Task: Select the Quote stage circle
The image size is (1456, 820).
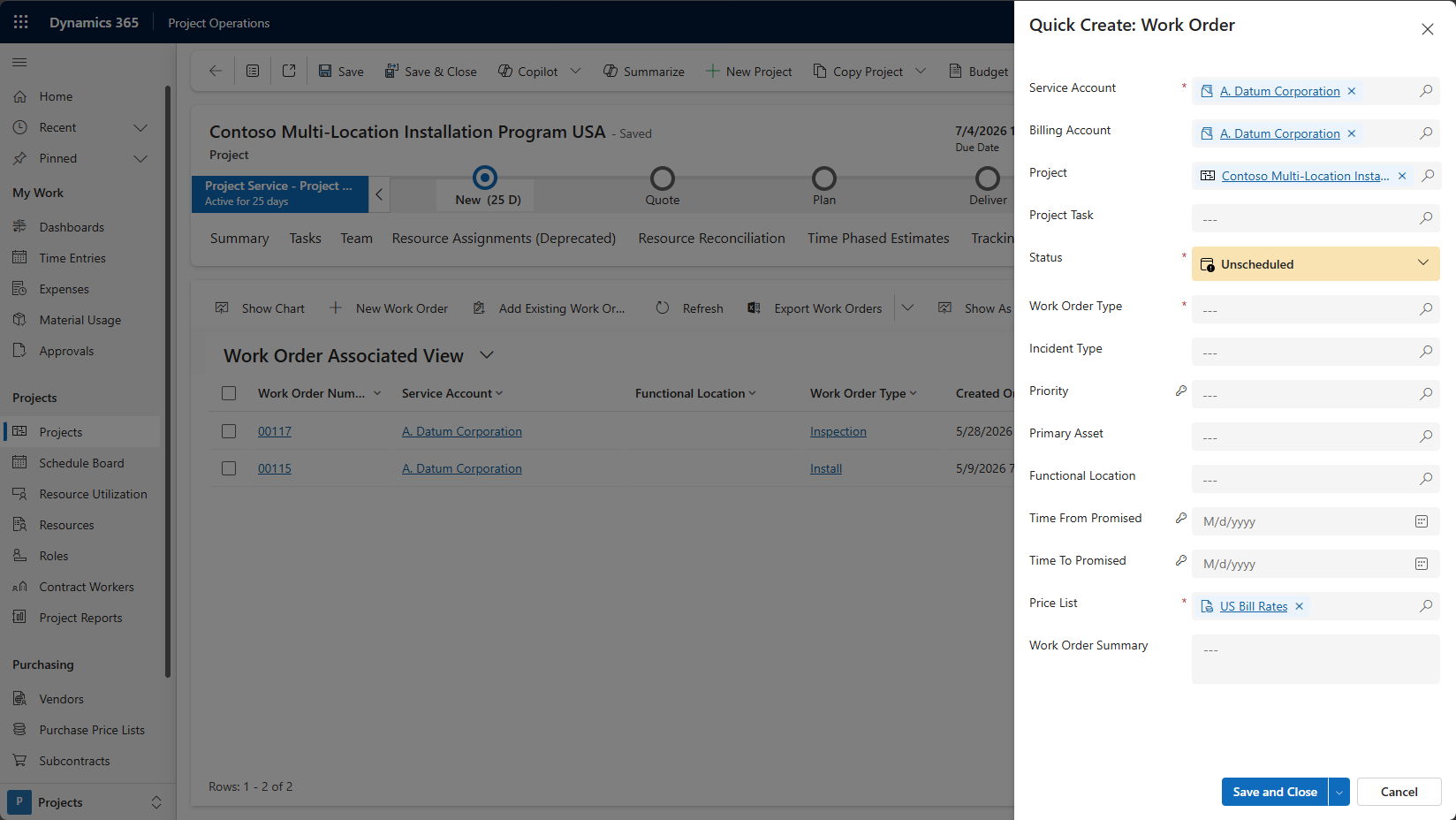Action: 663,178
